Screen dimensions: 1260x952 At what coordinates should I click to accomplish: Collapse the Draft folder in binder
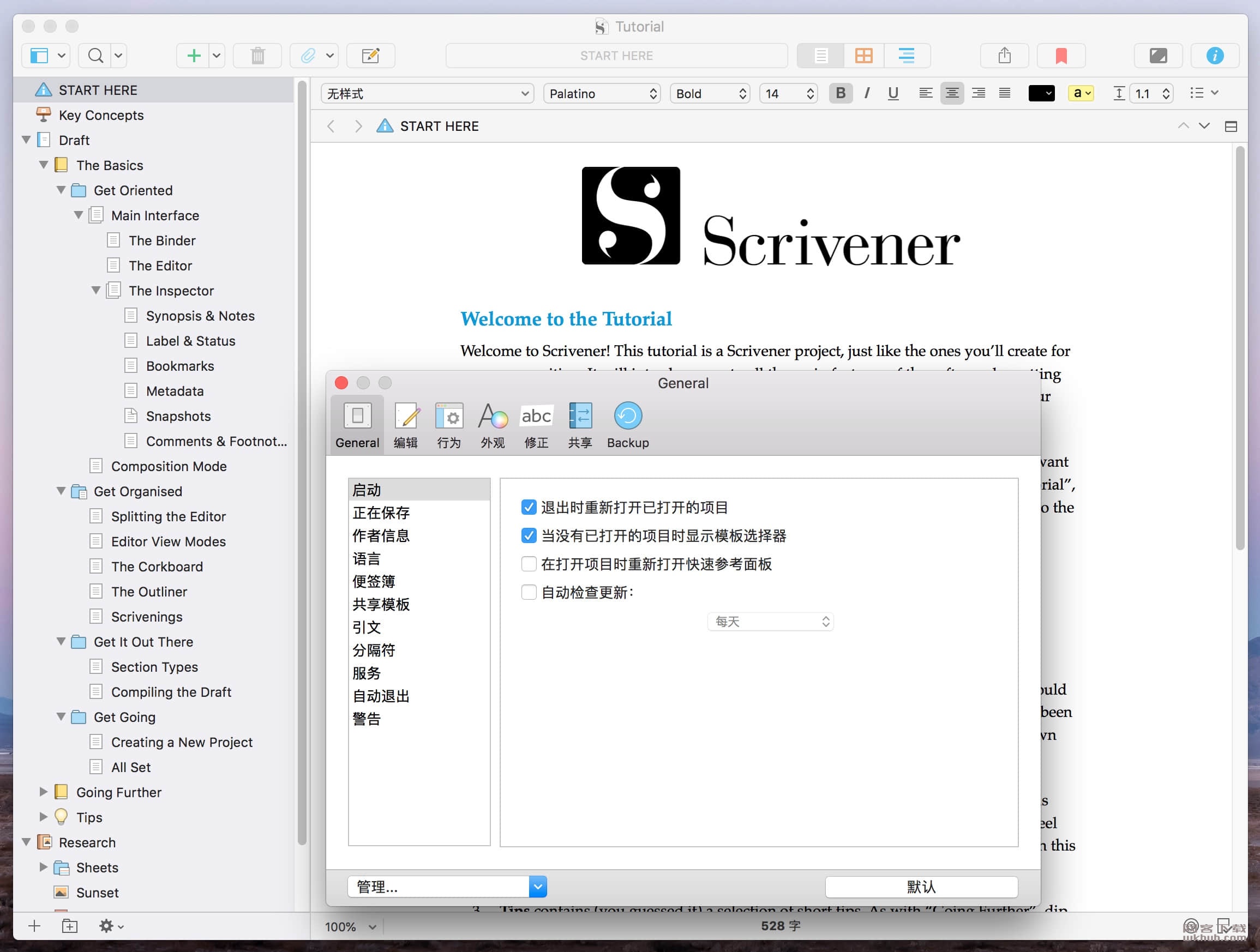[x=26, y=140]
